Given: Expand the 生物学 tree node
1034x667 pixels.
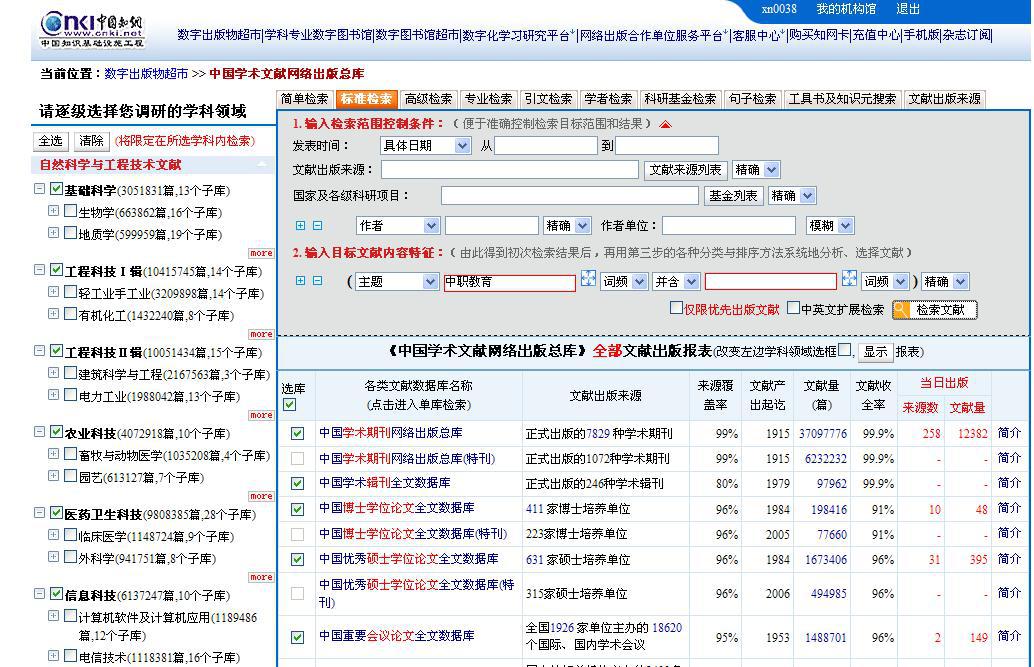Looking at the screenshot, I should tap(53, 210).
